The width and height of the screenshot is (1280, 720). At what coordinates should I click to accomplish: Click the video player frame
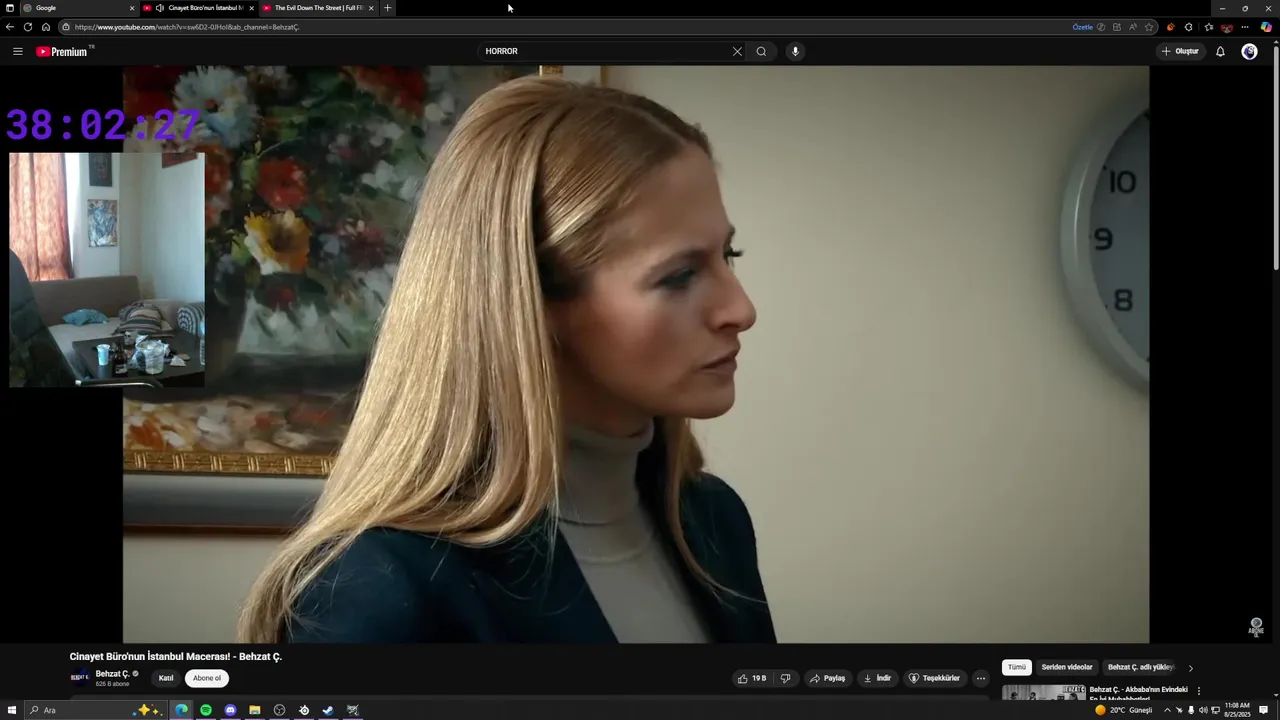click(x=636, y=354)
